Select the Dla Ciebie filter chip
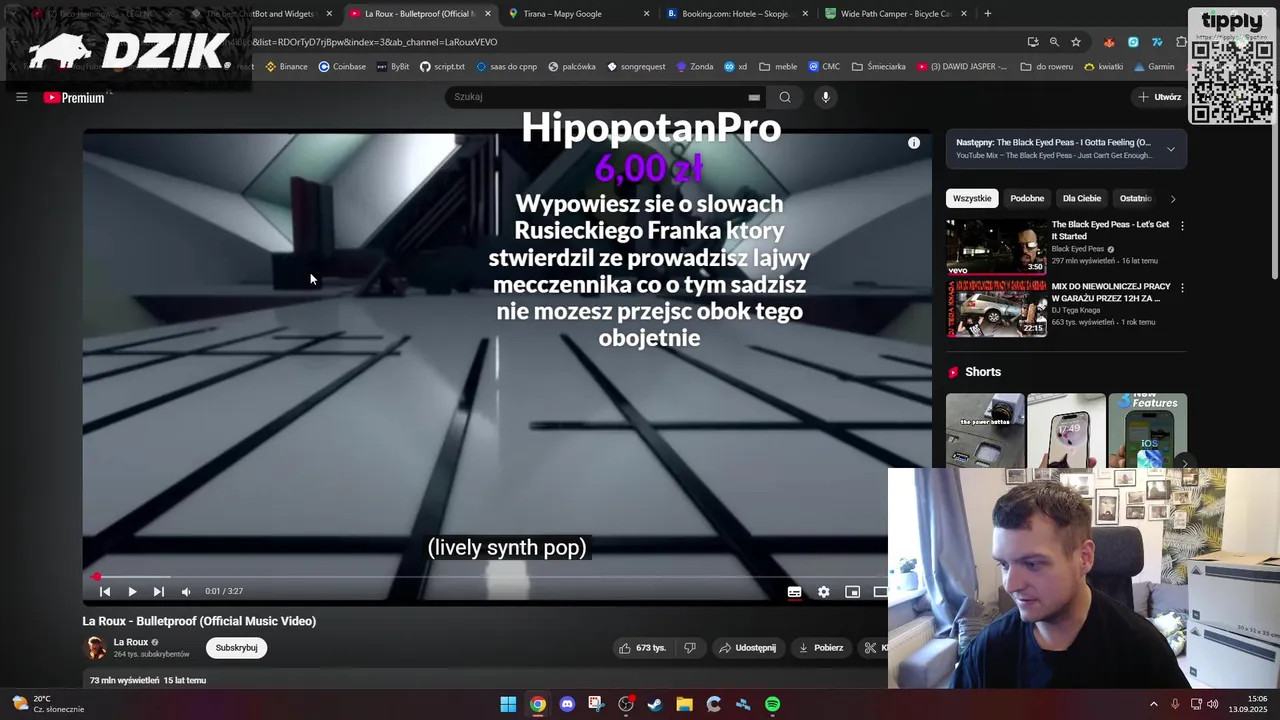 pos(1082,198)
